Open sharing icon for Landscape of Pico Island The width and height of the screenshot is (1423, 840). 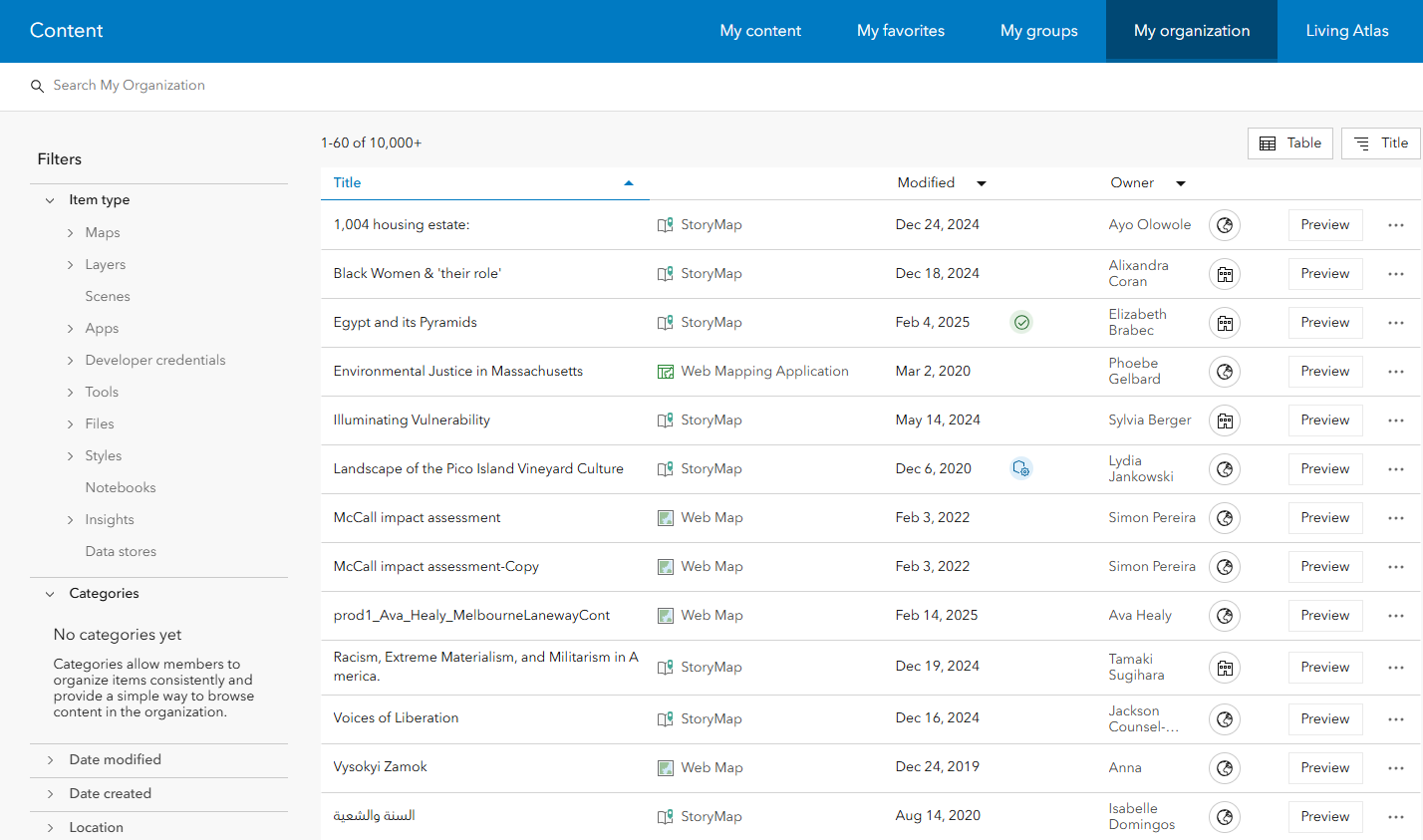1225,469
